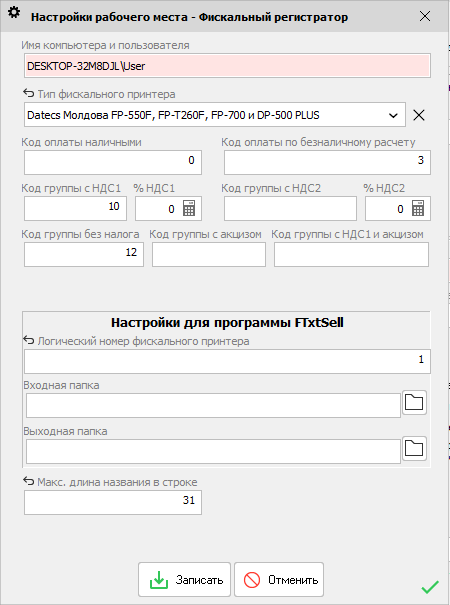Click the Тип фискального принтера label
450x605 pixels.
click(x=107, y=94)
